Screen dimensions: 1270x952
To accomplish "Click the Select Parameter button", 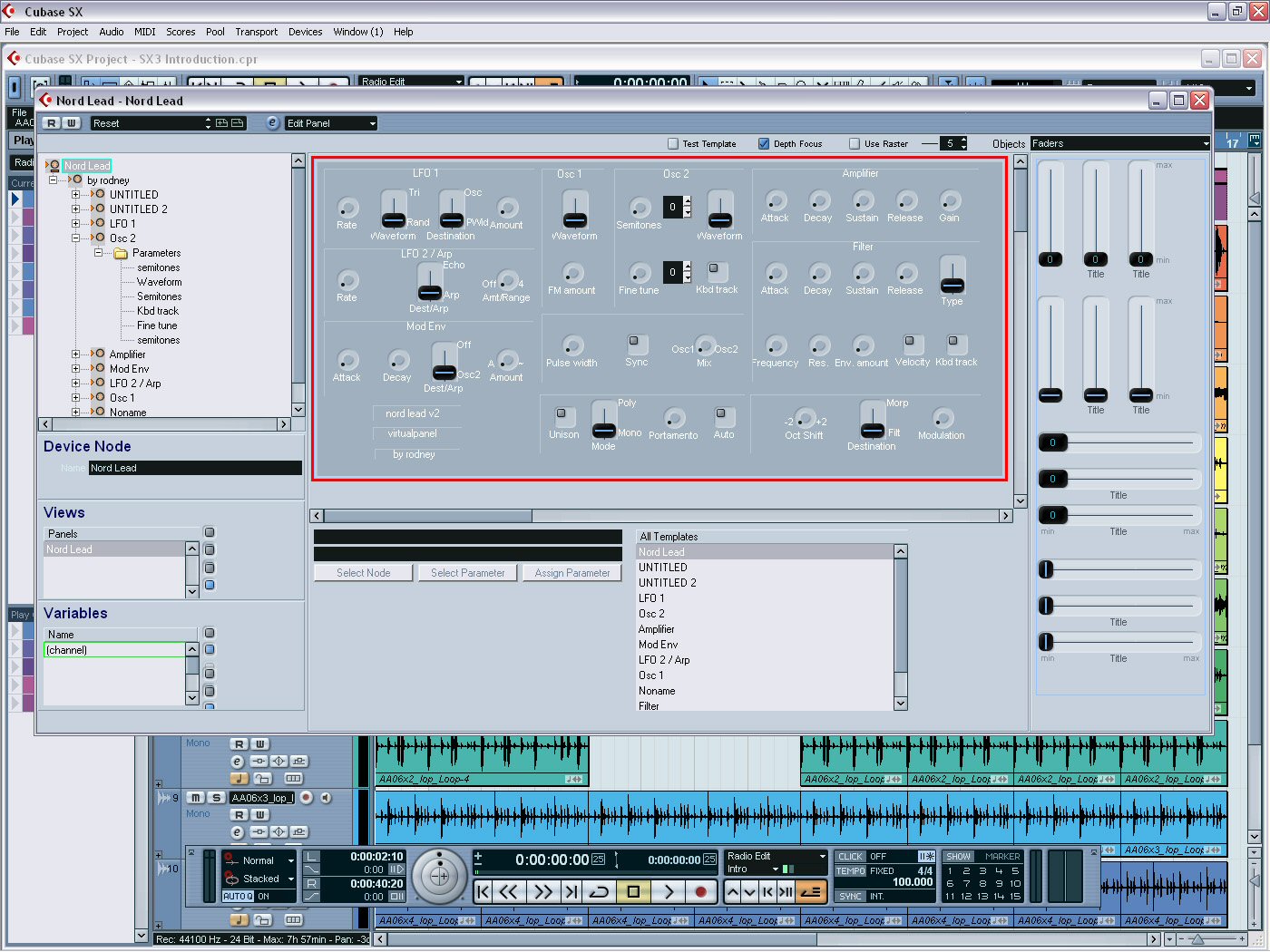I will coord(468,573).
